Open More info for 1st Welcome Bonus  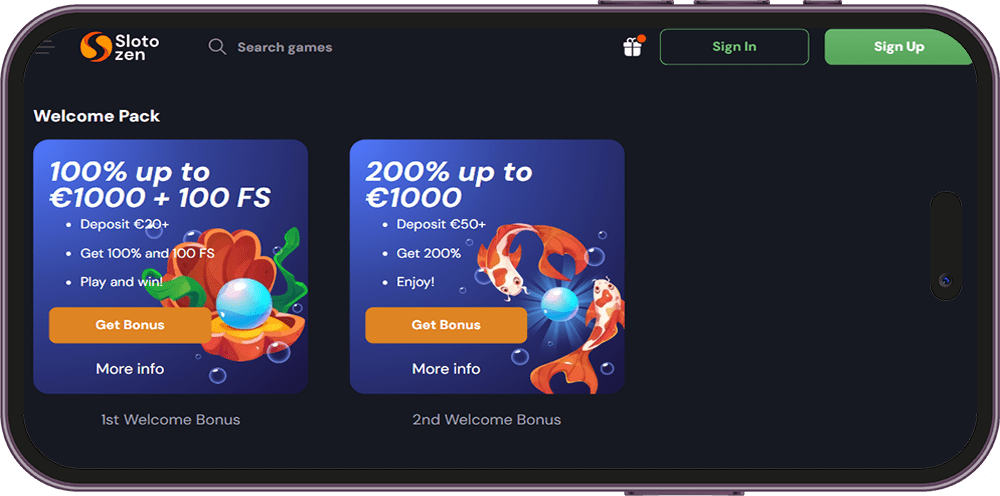click(130, 368)
